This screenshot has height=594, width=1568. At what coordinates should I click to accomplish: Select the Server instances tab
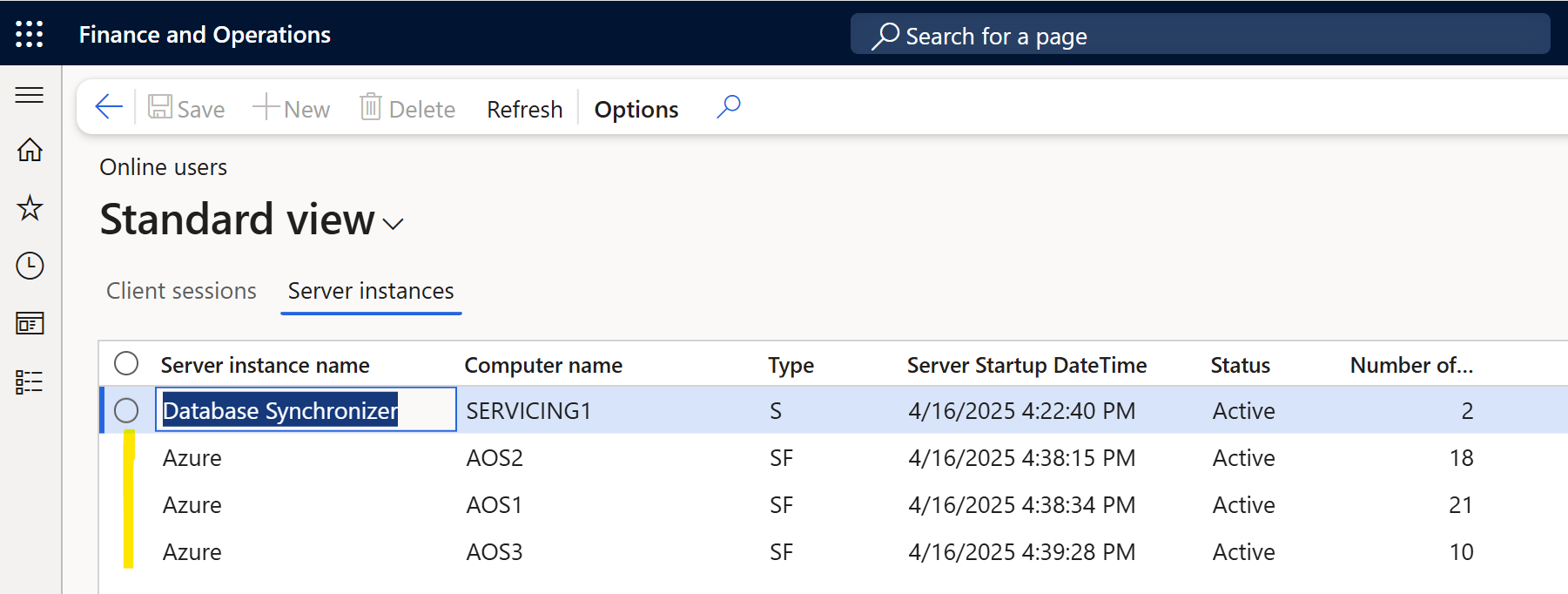(x=371, y=291)
